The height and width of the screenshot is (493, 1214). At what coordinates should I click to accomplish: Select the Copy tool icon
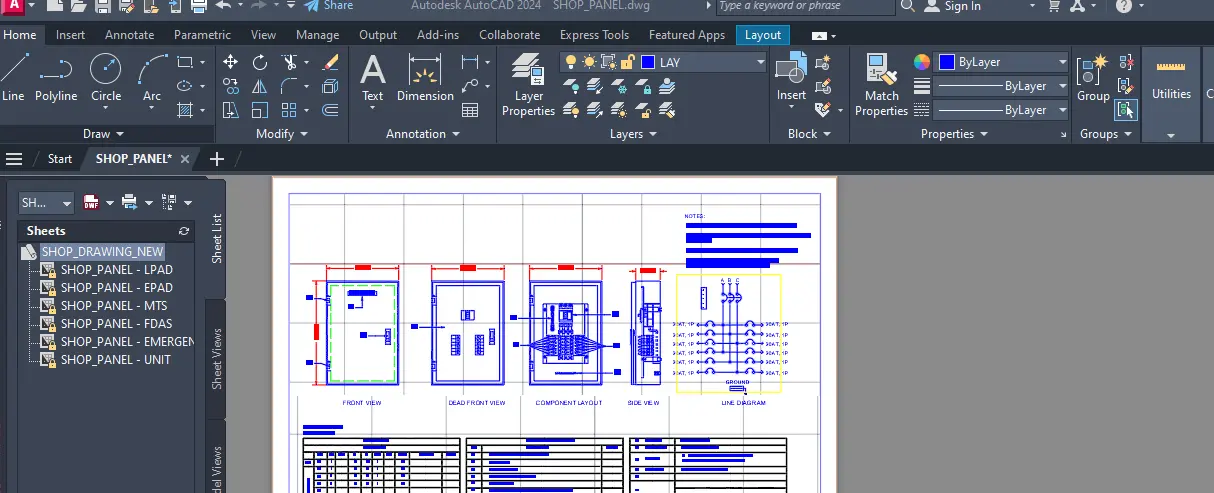pyautogui.click(x=231, y=86)
